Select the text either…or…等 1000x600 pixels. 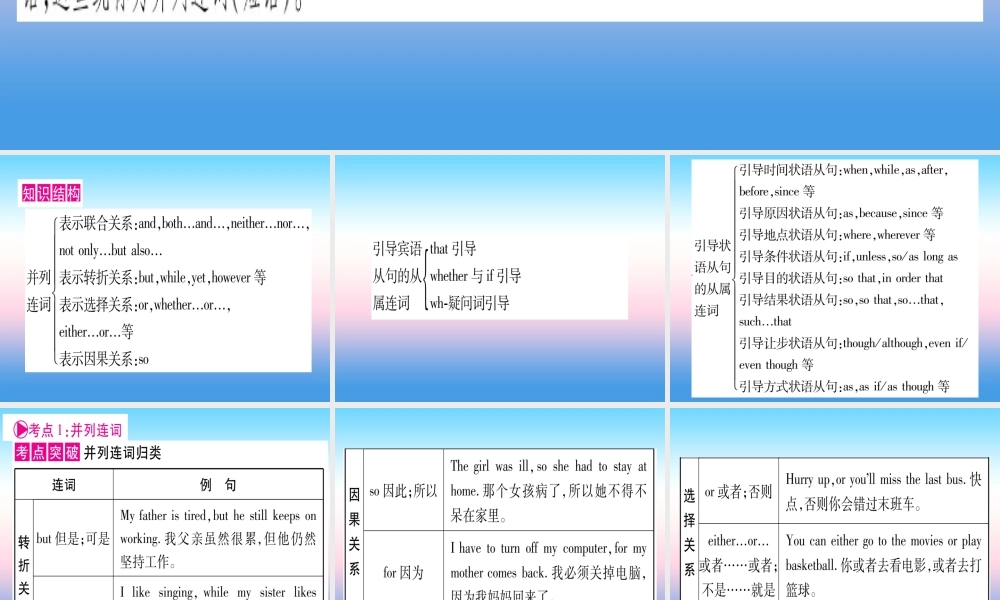96,332
